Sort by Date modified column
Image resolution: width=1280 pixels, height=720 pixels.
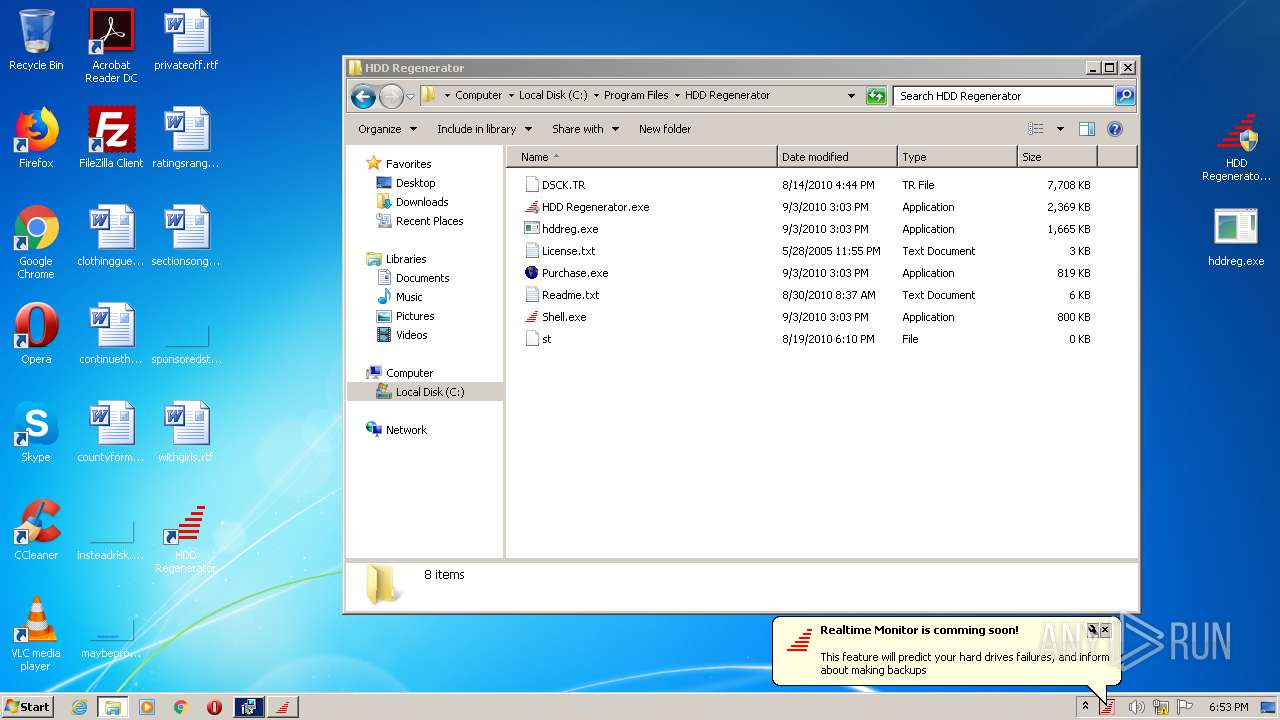837,157
